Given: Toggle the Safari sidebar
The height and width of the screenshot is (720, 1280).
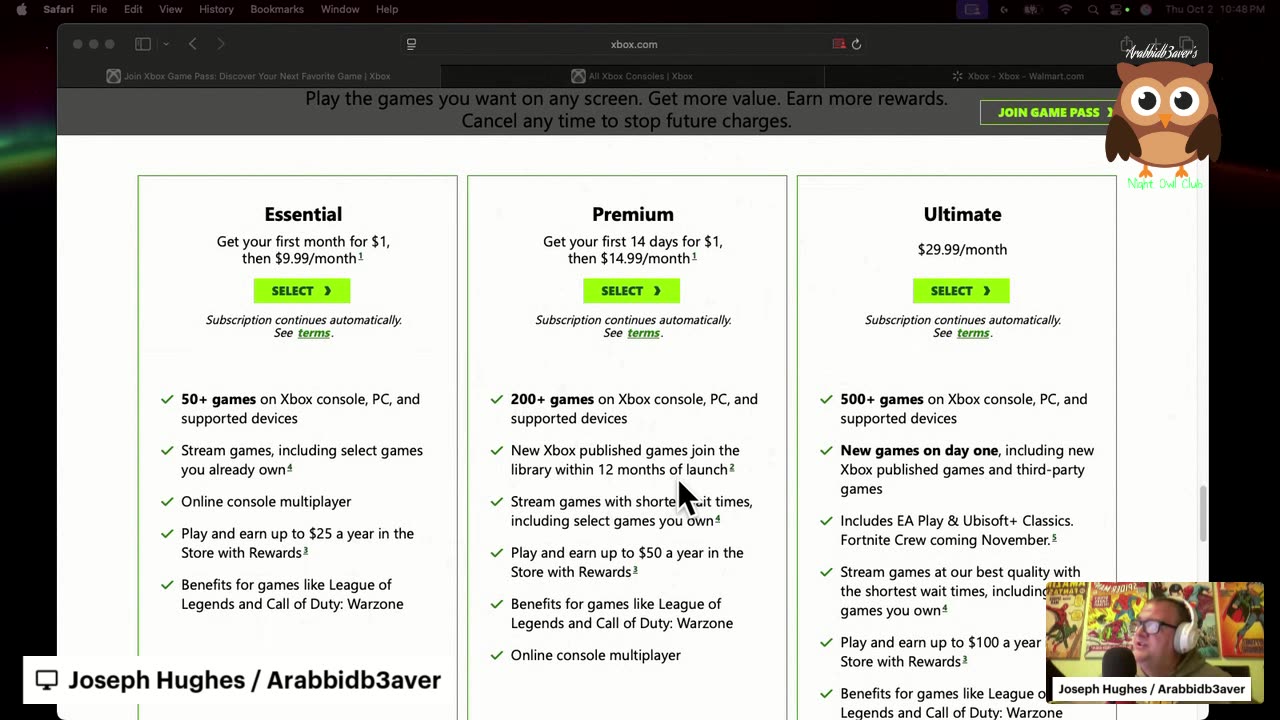Looking at the screenshot, I should point(143,44).
